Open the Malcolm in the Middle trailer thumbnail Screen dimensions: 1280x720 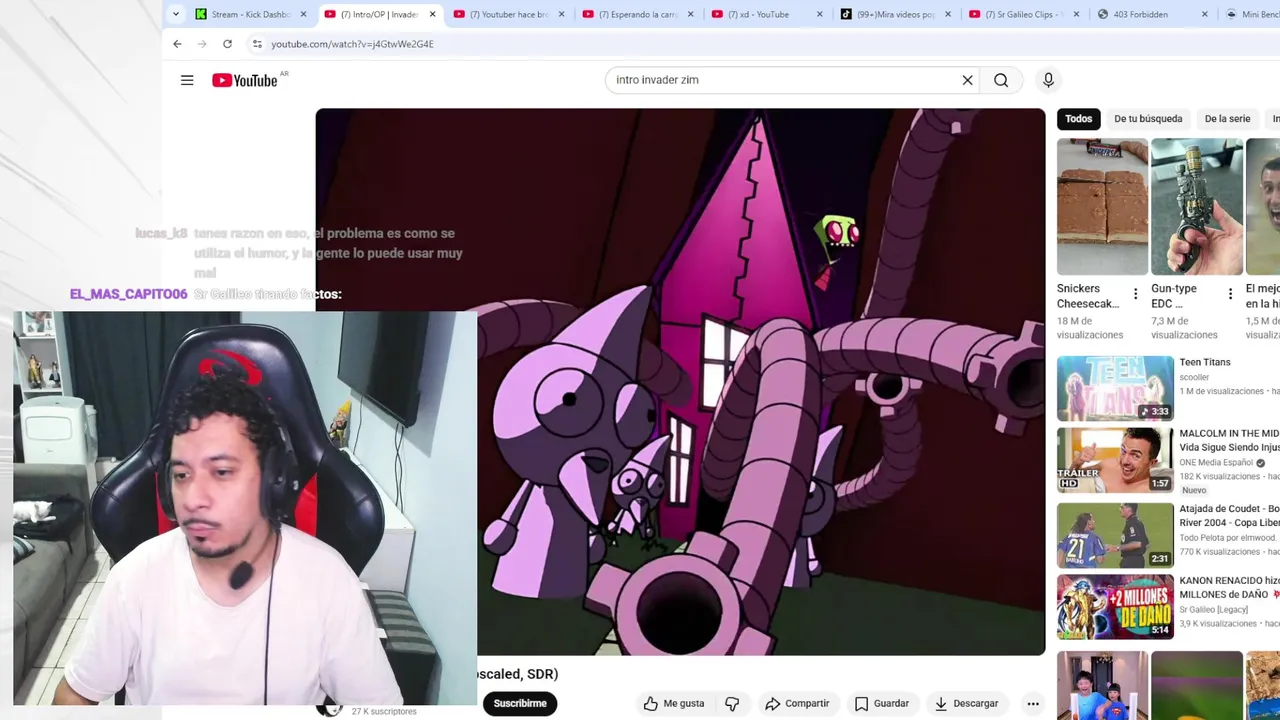pos(1115,460)
